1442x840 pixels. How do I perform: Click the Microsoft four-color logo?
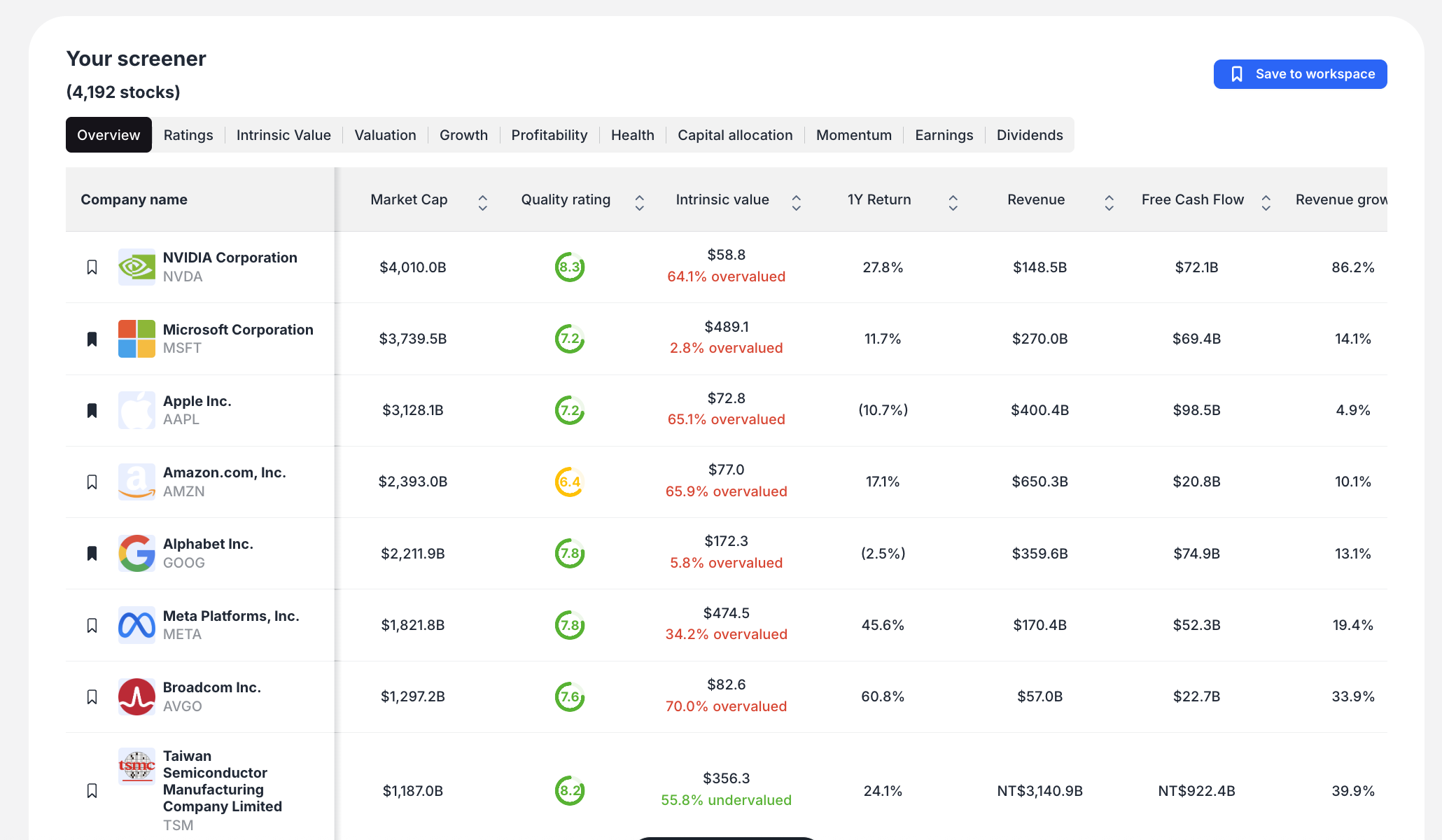pos(136,339)
